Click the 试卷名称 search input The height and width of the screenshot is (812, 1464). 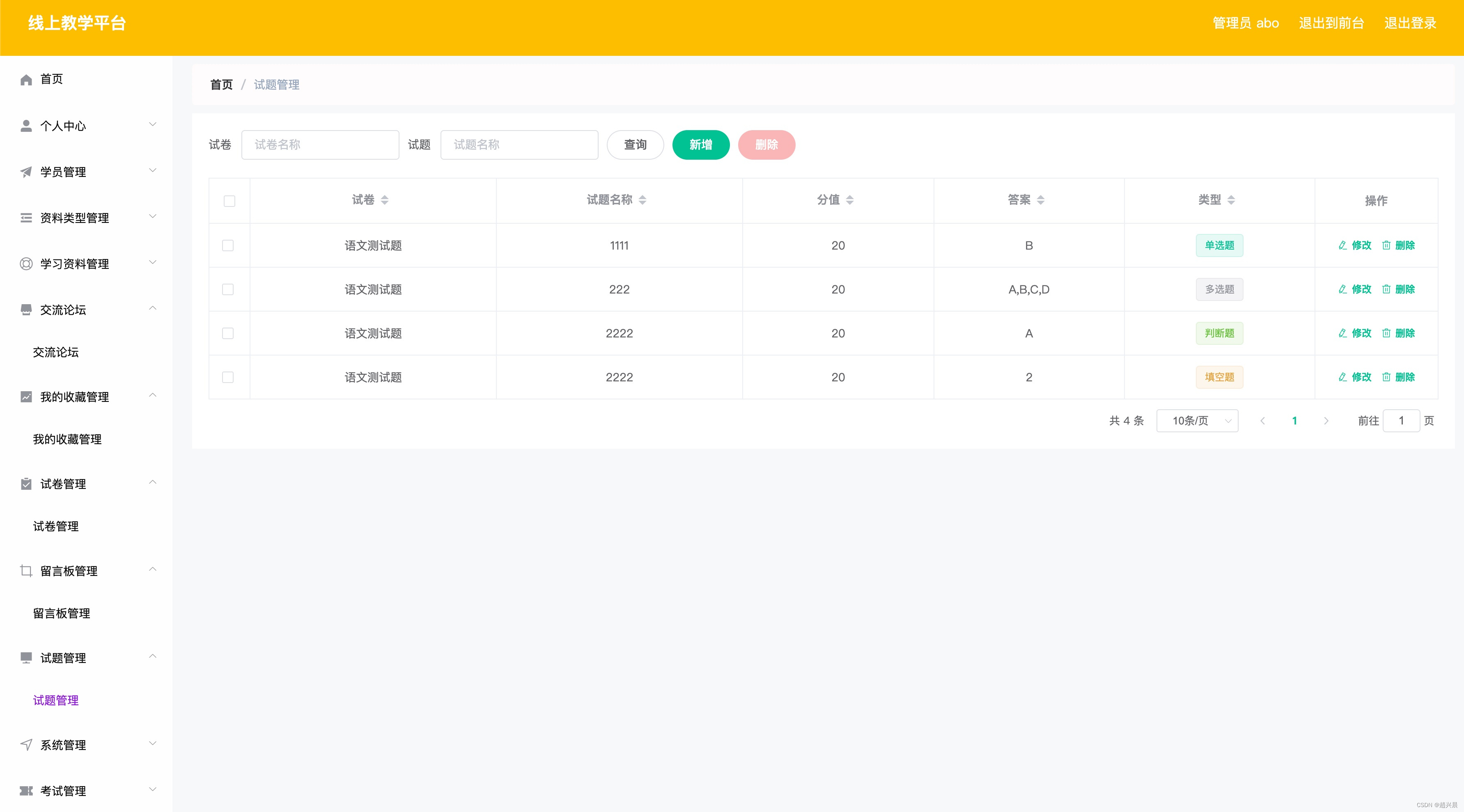[320, 145]
